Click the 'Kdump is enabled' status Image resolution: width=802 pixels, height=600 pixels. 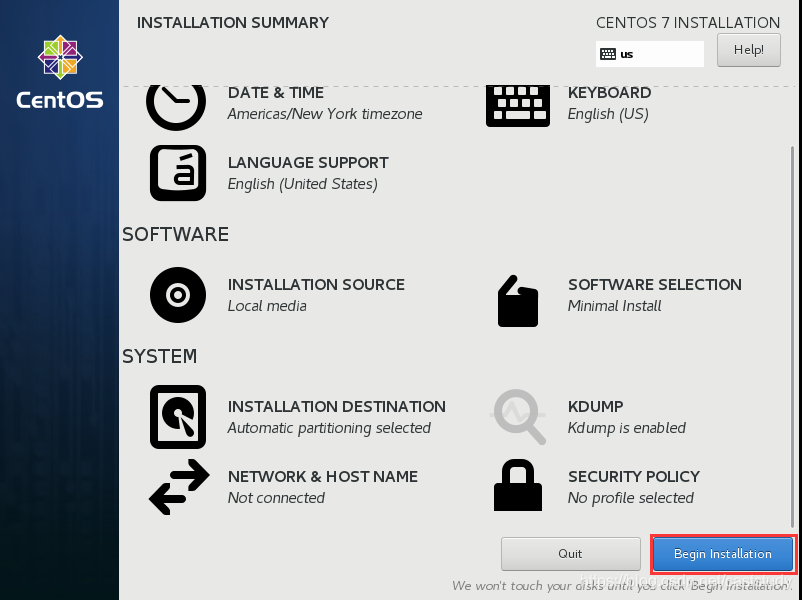pyautogui.click(x=627, y=428)
